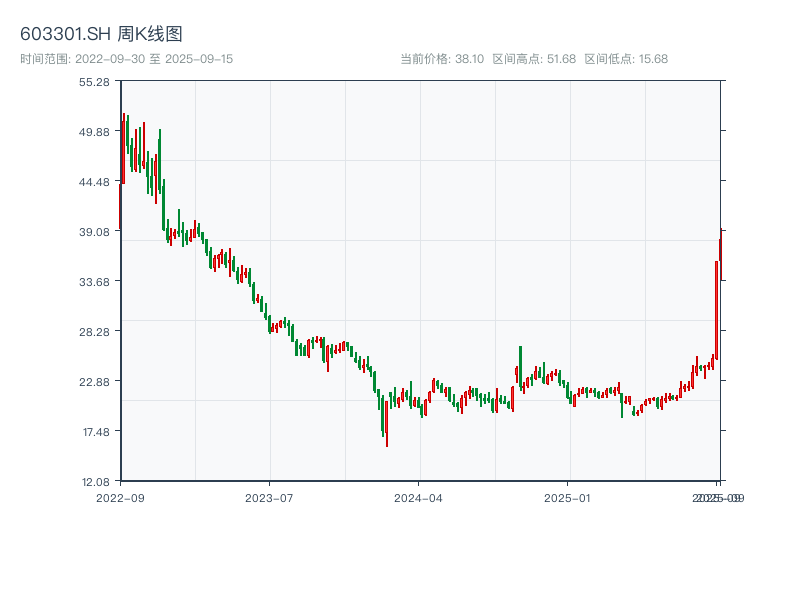Click the latest tall red candlestick at far right
Viewport: 800px width, 600px height.
(x=716, y=310)
